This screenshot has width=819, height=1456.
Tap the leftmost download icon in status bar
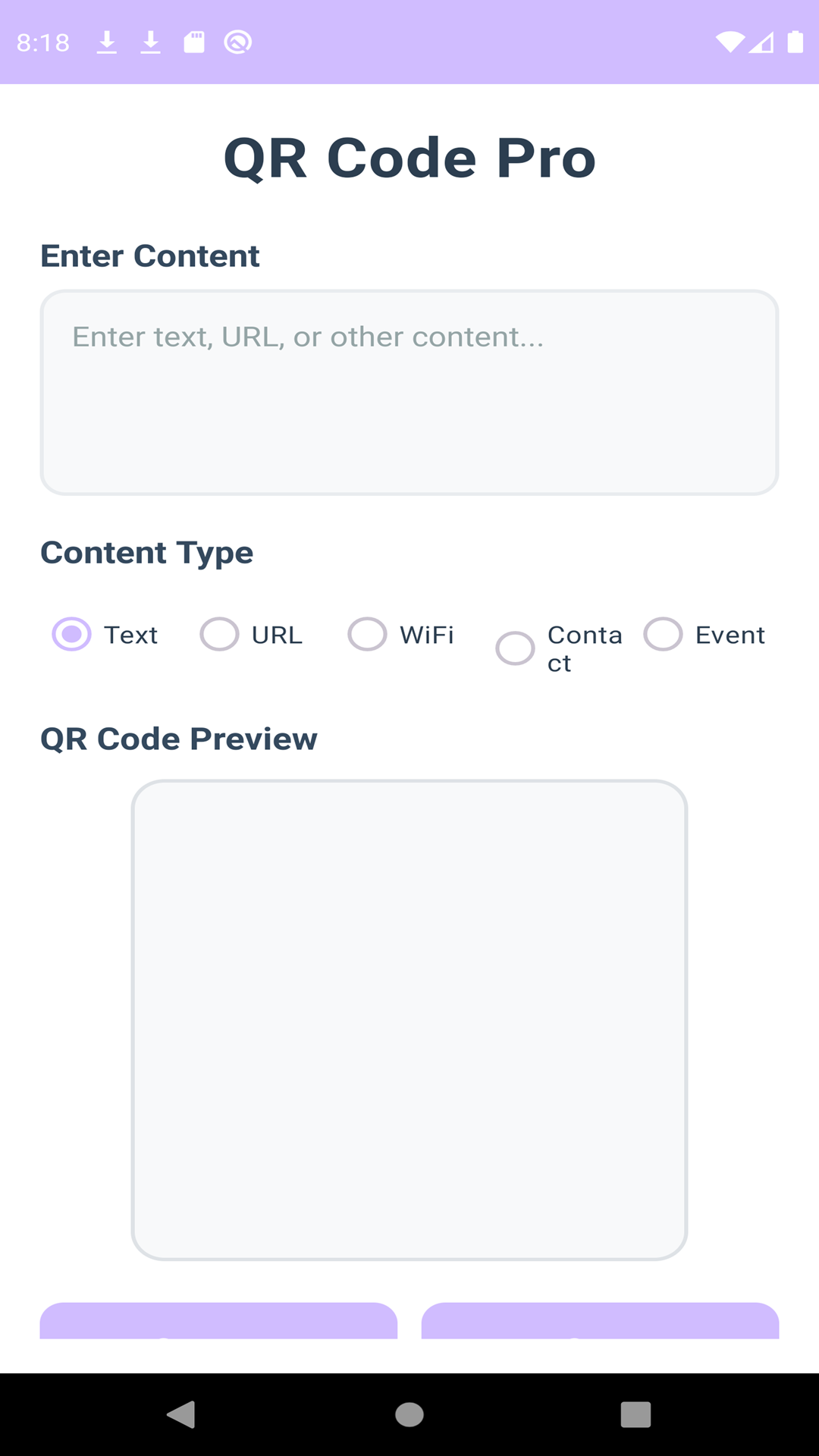click(107, 42)
